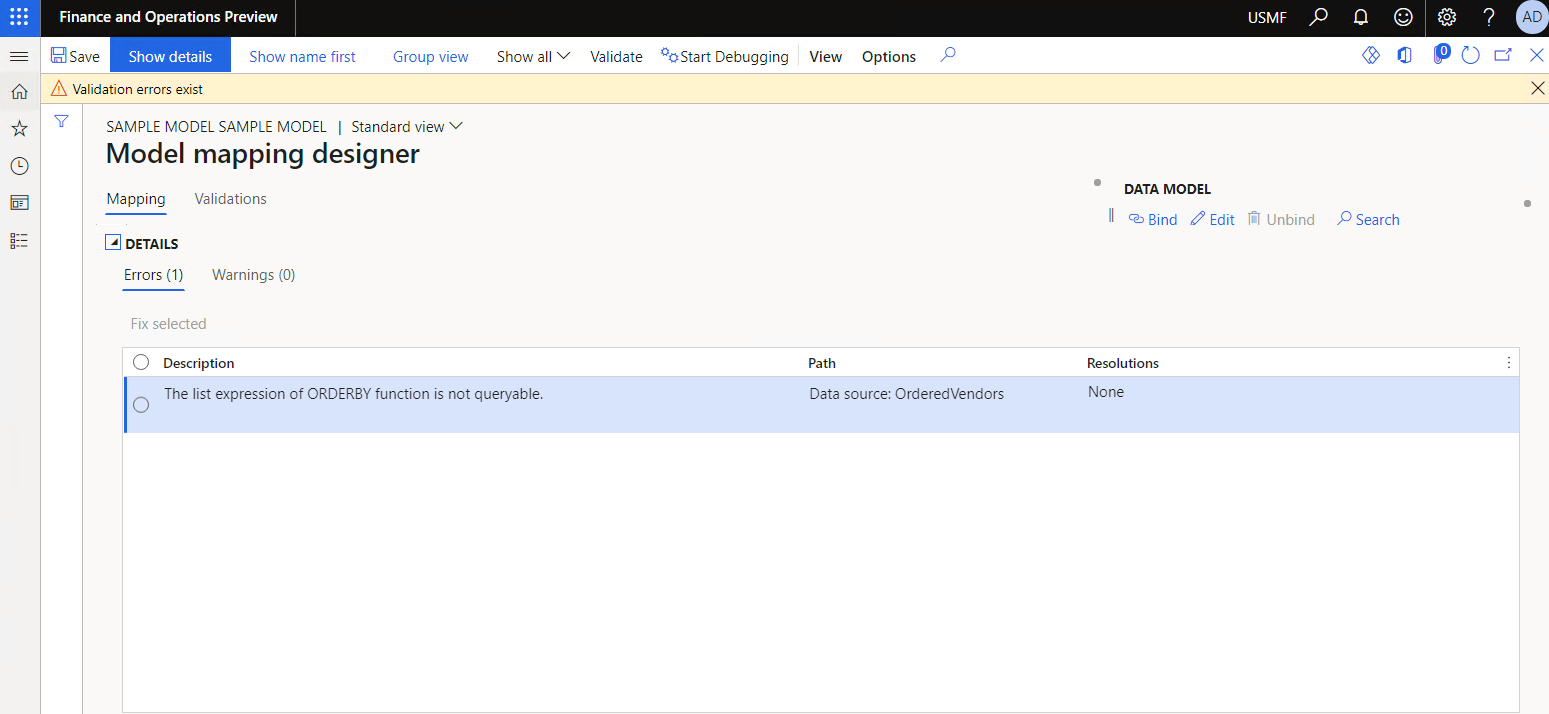
Task: Open the Standard view dropdown
Action: click(407, 127)
